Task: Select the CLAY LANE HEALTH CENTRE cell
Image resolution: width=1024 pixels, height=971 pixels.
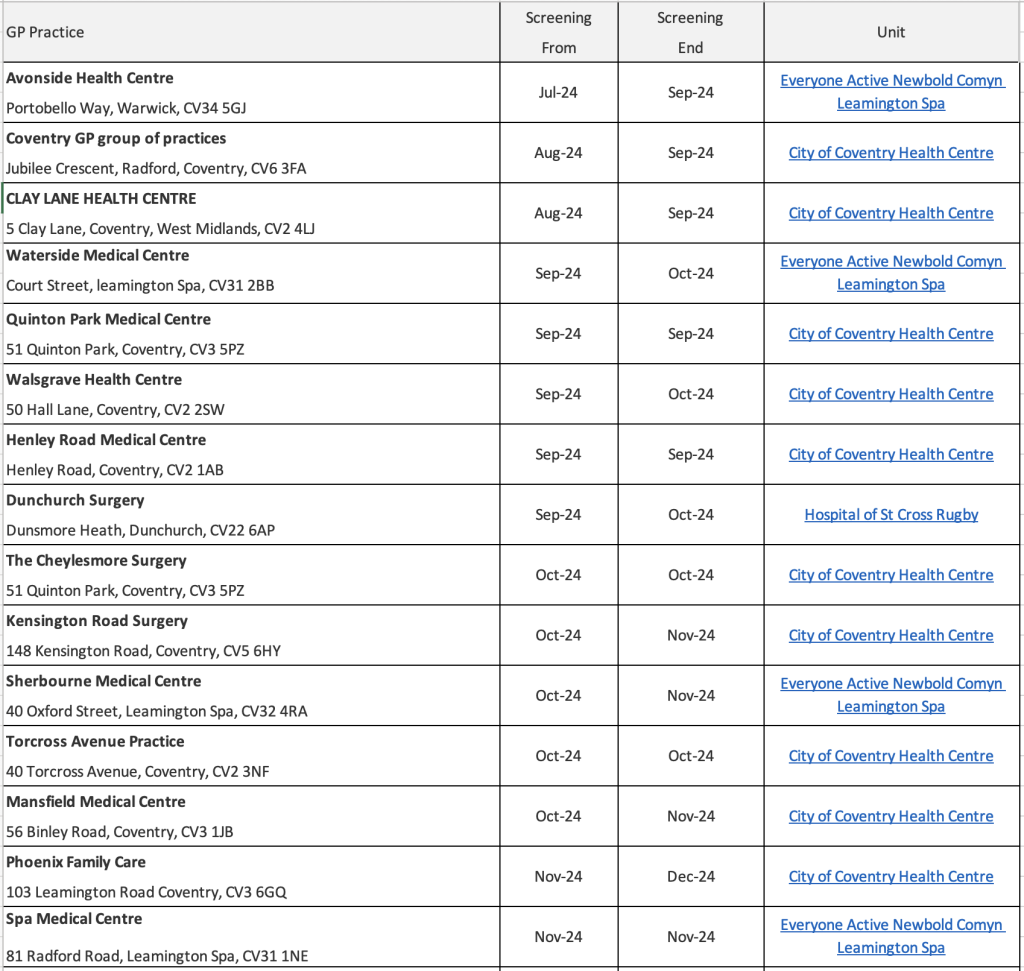Action: pyautogui.click(x=251, y=214)
